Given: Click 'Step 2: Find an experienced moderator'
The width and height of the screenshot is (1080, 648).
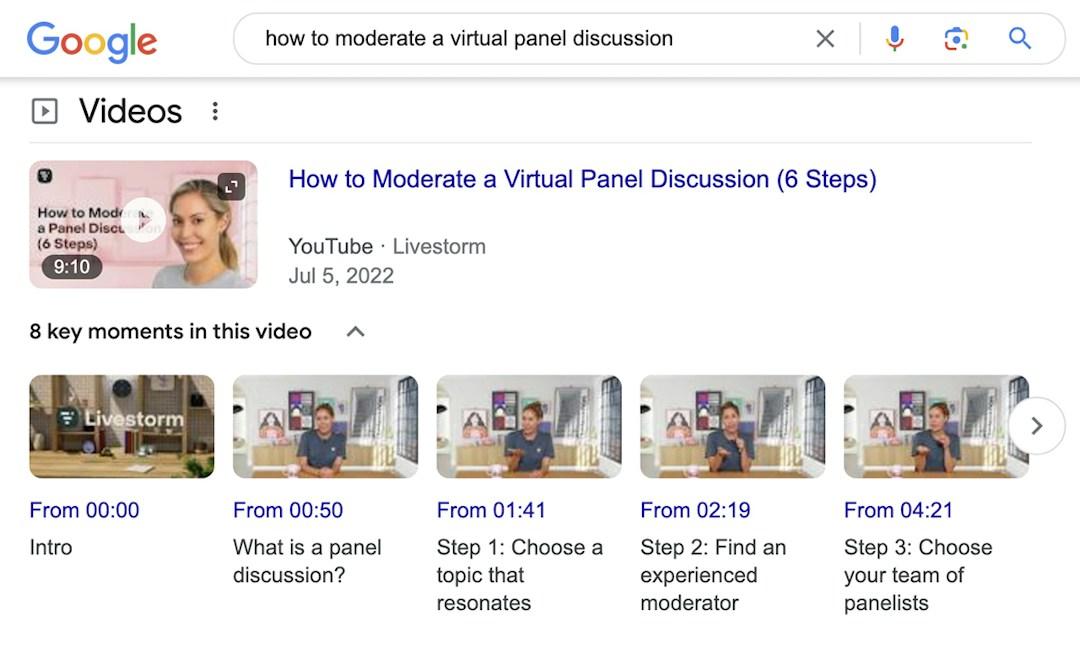Looking at the screenshot, I should (x=713, y=575).
